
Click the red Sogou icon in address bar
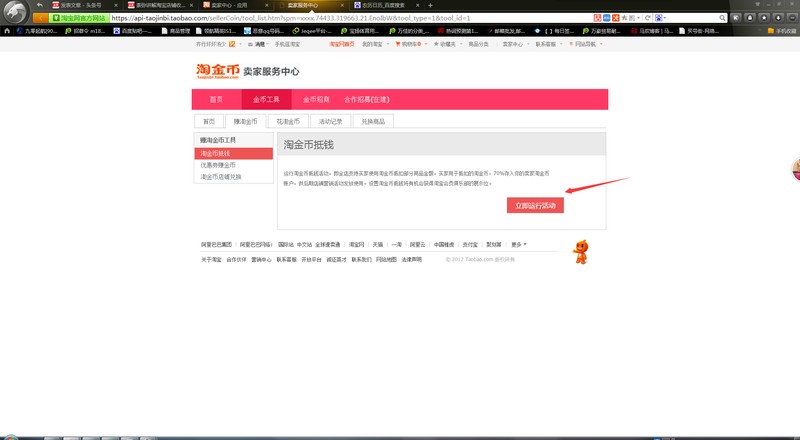tap(597, 18)
